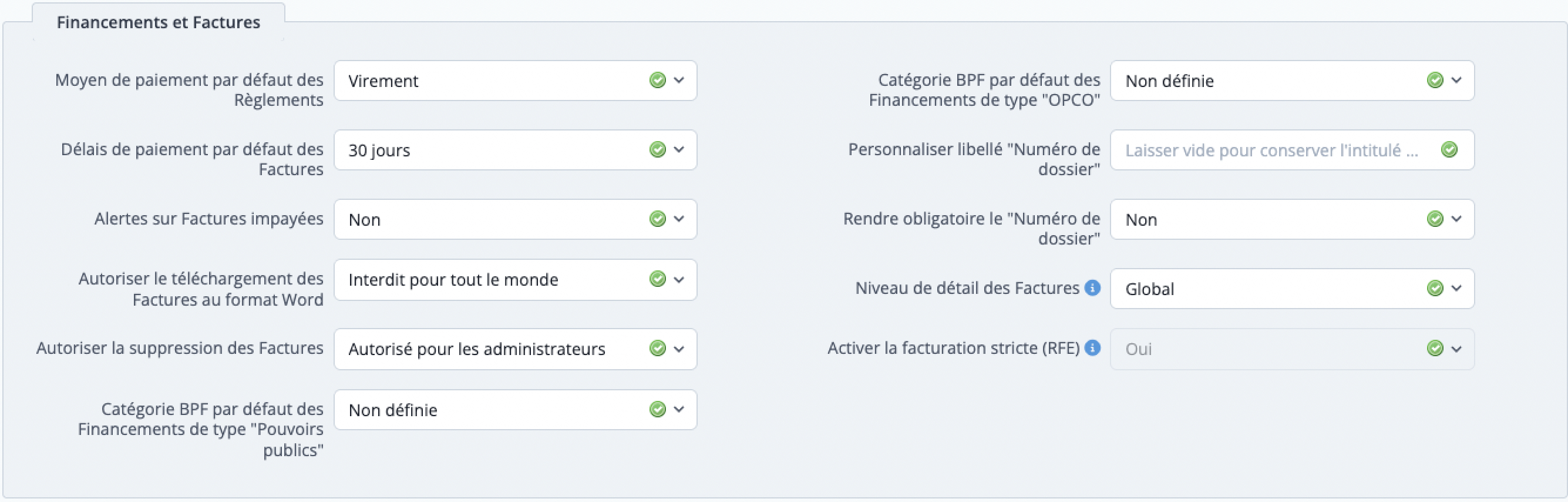The height and width of the screenshot is (502, 1568).
Task: Expand BPF category dropdown for OPCO financing
Action: pyautogui.click(x=1291, y=81)
